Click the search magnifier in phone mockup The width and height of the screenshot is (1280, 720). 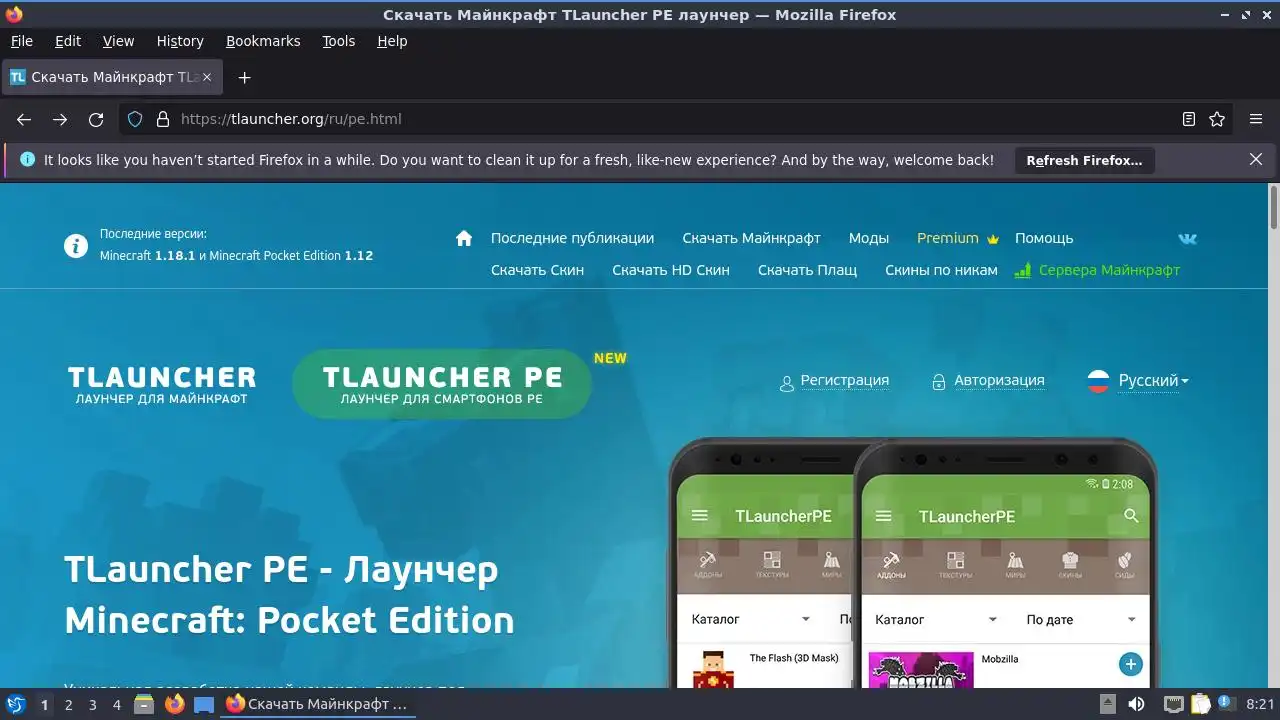(x=1131, y=516)
